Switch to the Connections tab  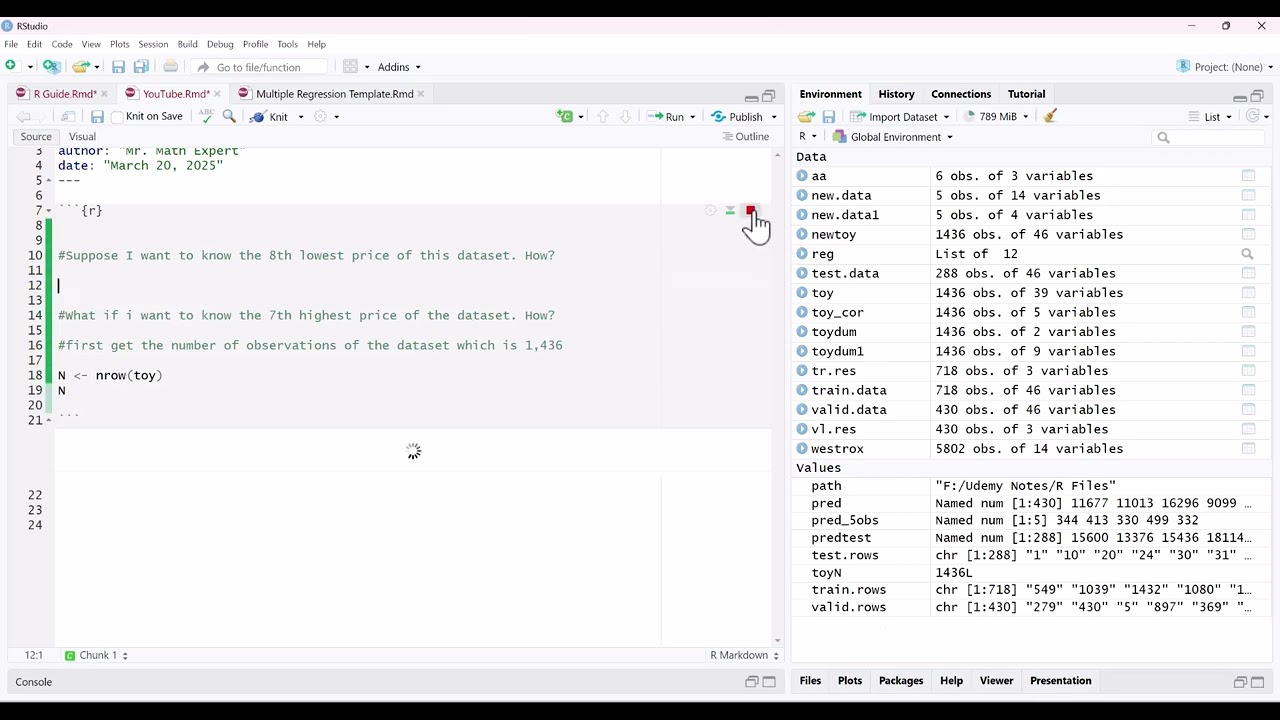click(x=961, y=94)
